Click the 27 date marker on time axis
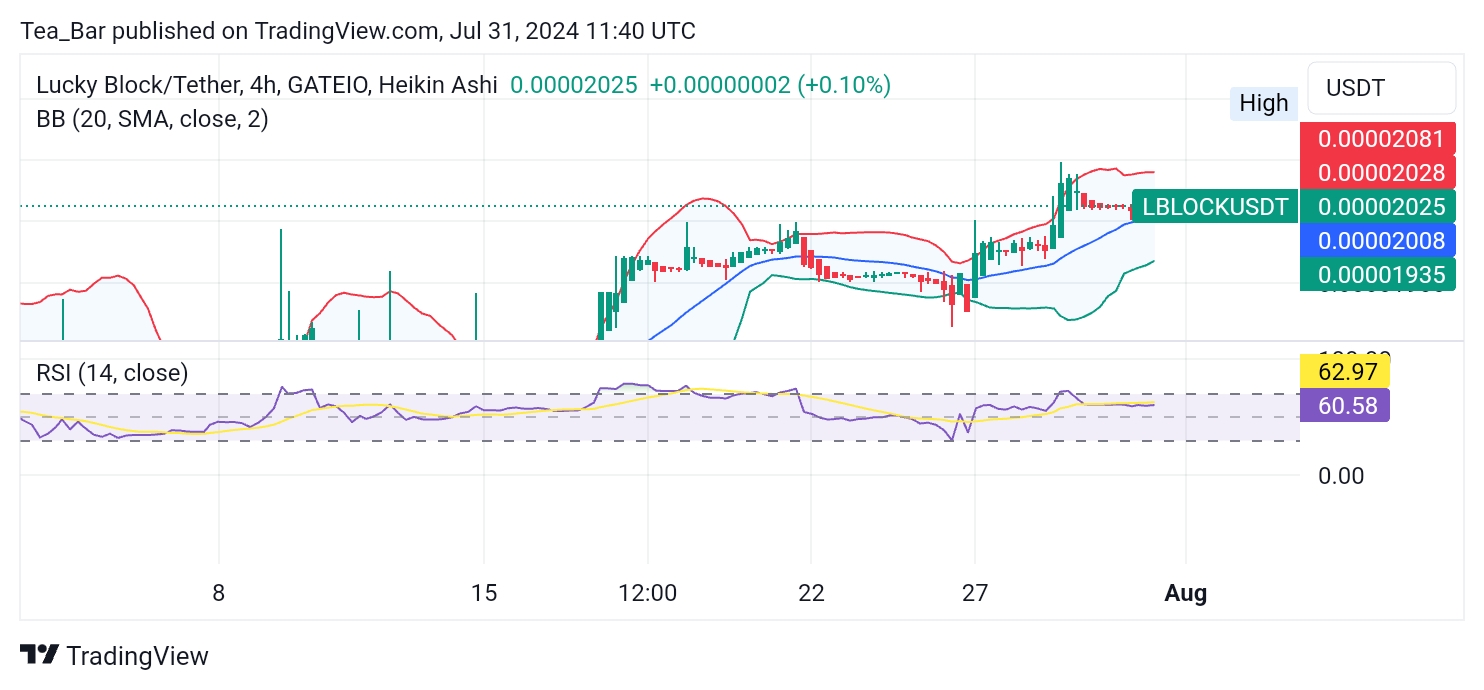1484x690 pixels. [975, 593]
